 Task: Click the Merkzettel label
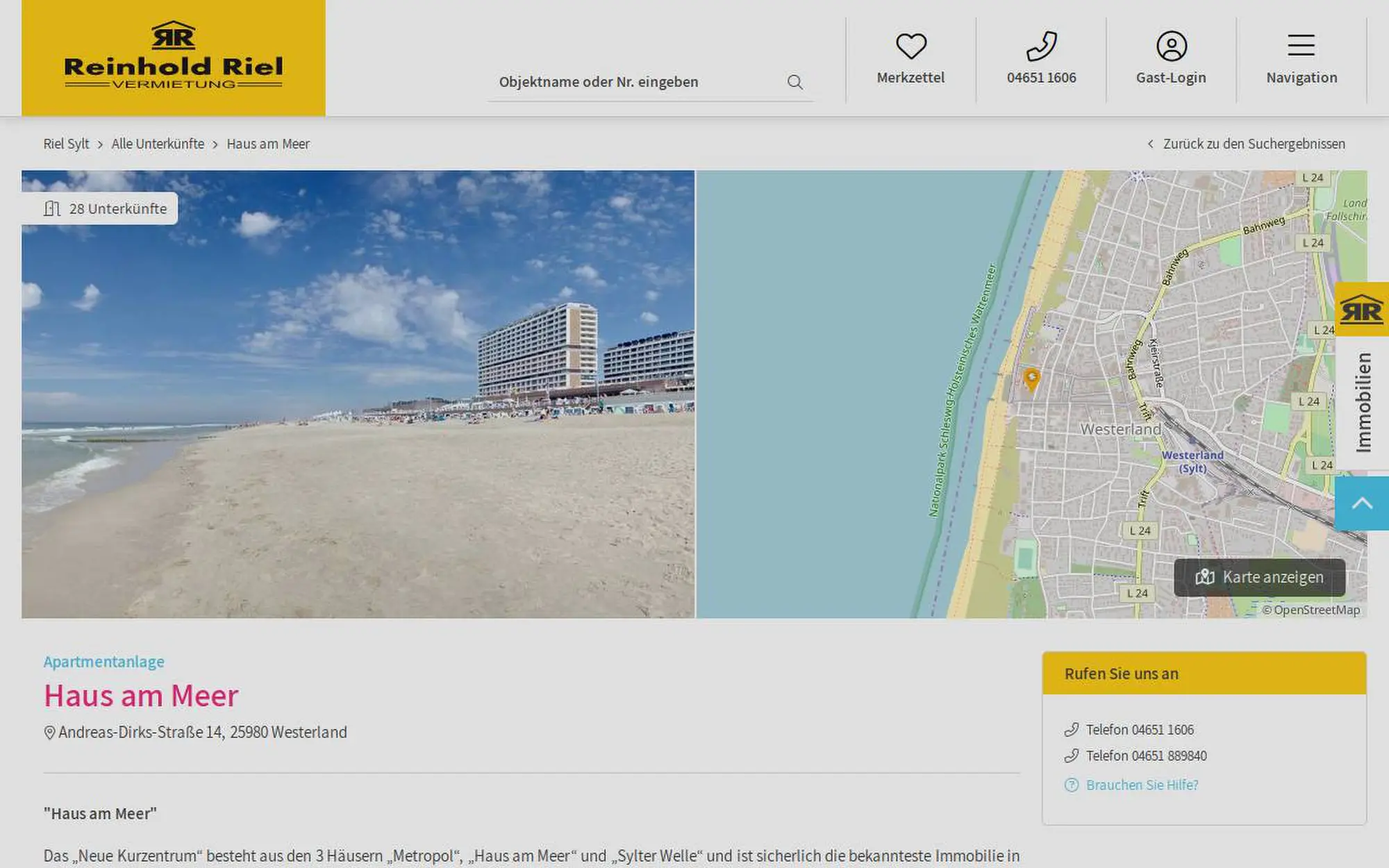pyautogui.click(x=910, y=78)
